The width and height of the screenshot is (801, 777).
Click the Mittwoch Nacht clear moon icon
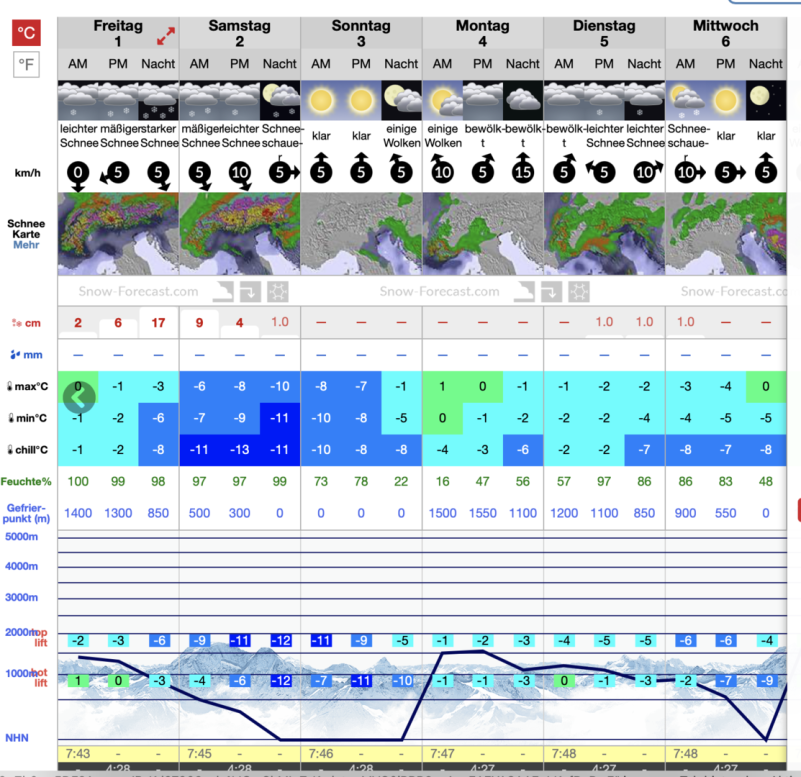point(765,101)
